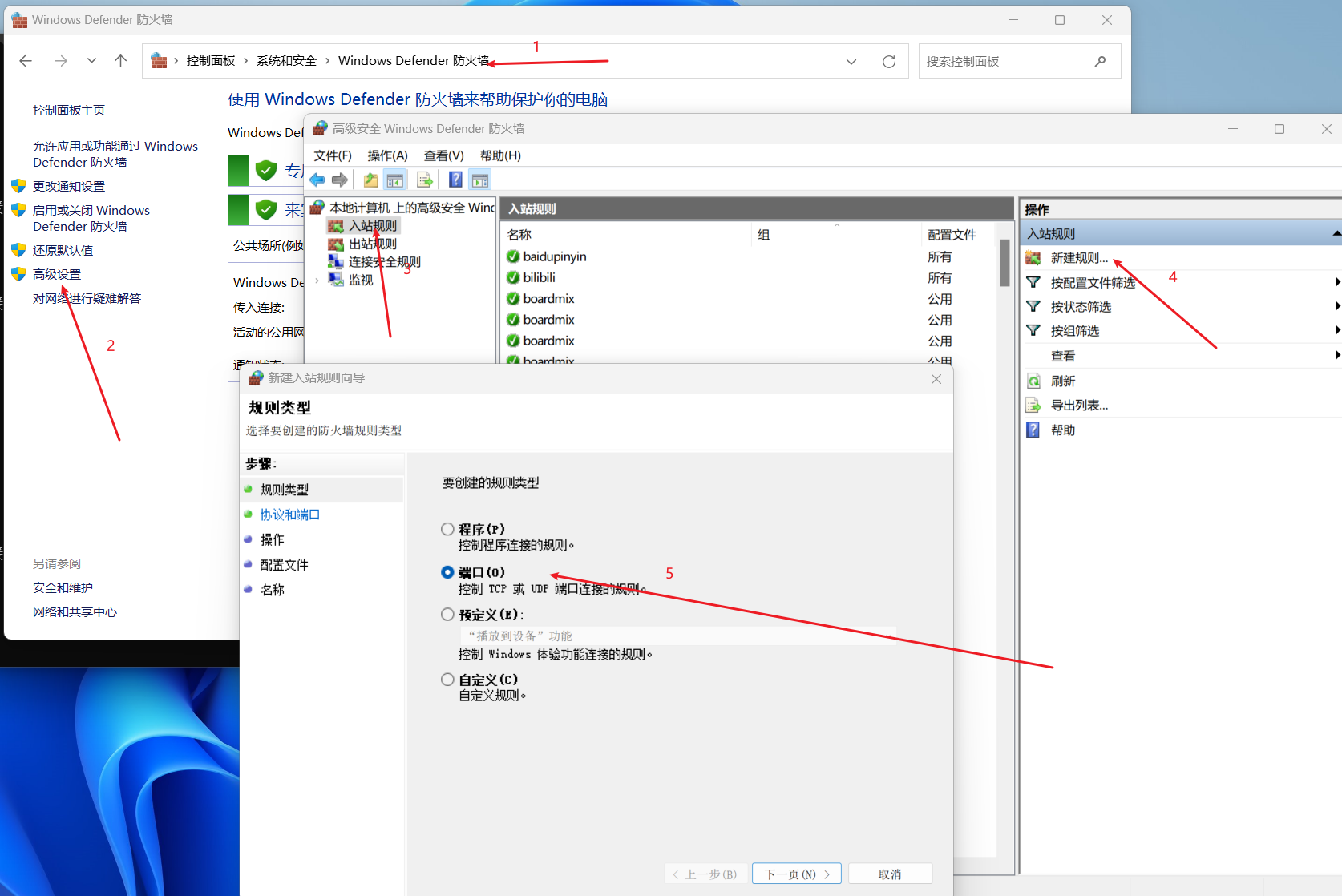Close the 新建入站规则向导 dialog
1342x896 pixels.
[x=936, y=379]
